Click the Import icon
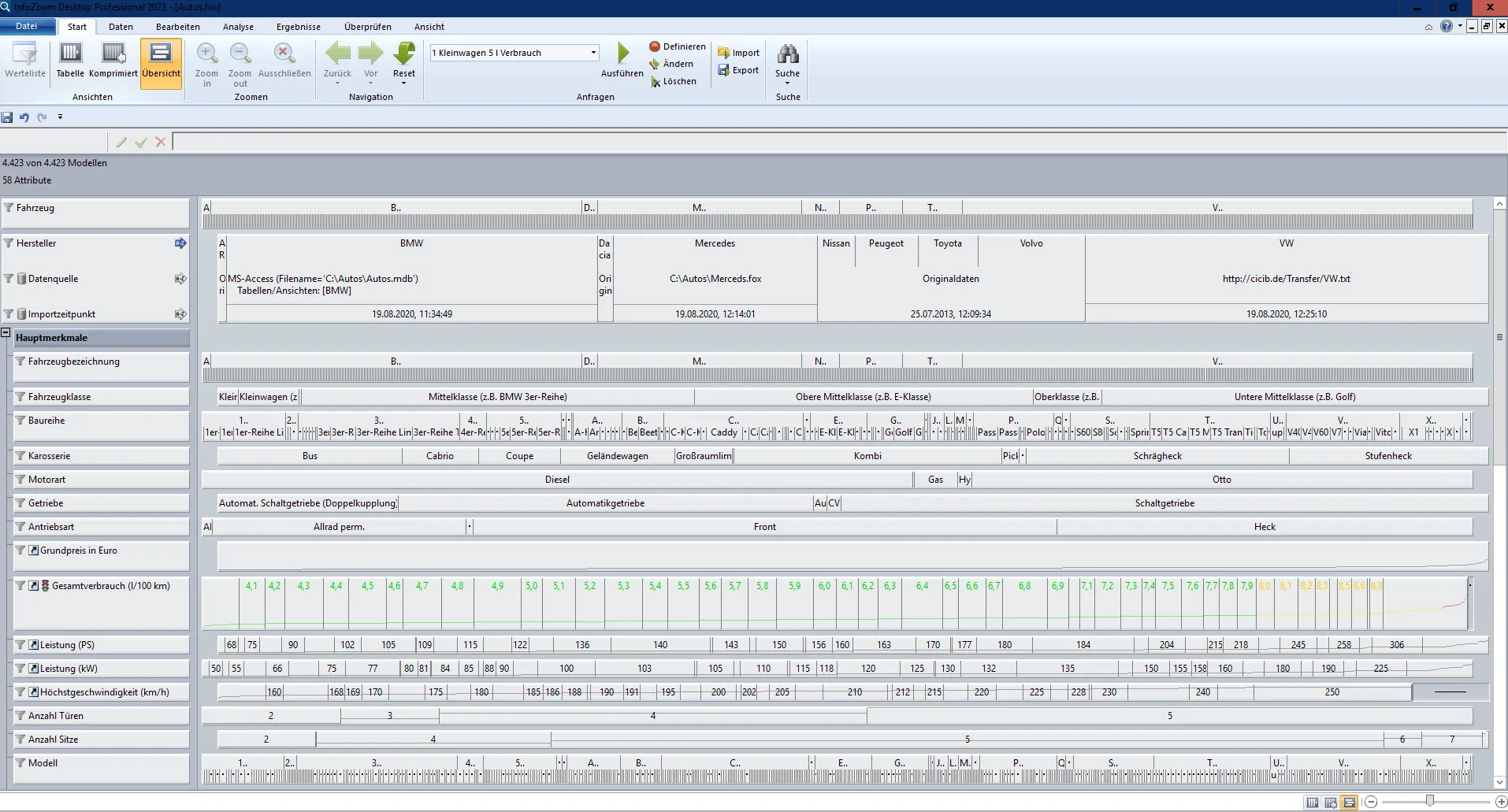This screenshot has height=812, width=1508. coord(738,53)
